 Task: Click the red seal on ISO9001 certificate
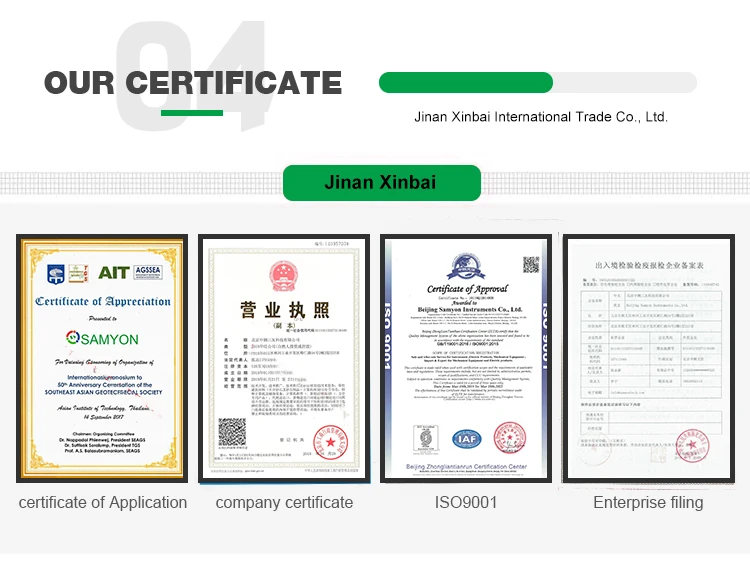pyautogui.click(x=510, y=438)
